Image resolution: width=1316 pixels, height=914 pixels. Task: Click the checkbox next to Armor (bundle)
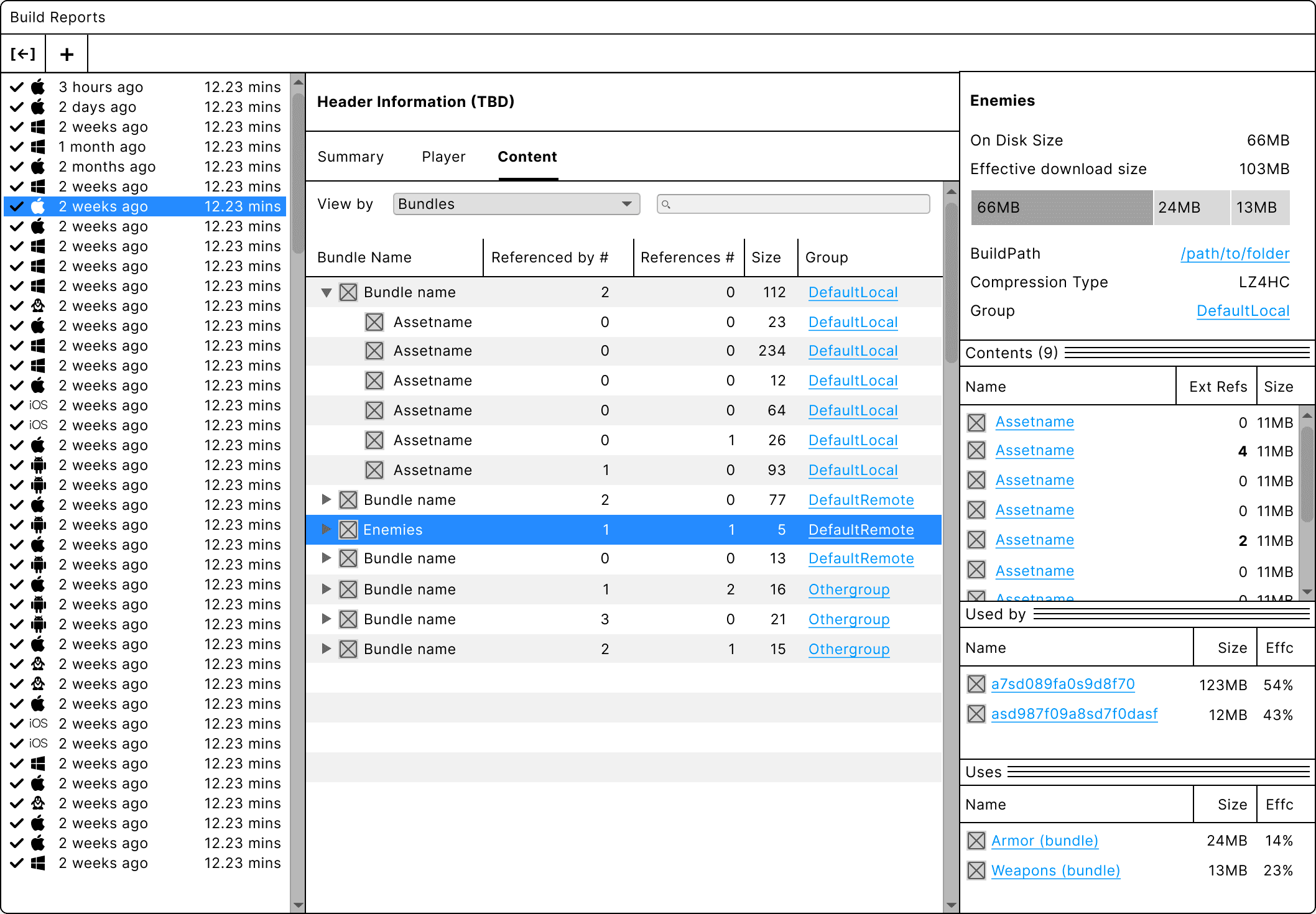tap(976, 840)
